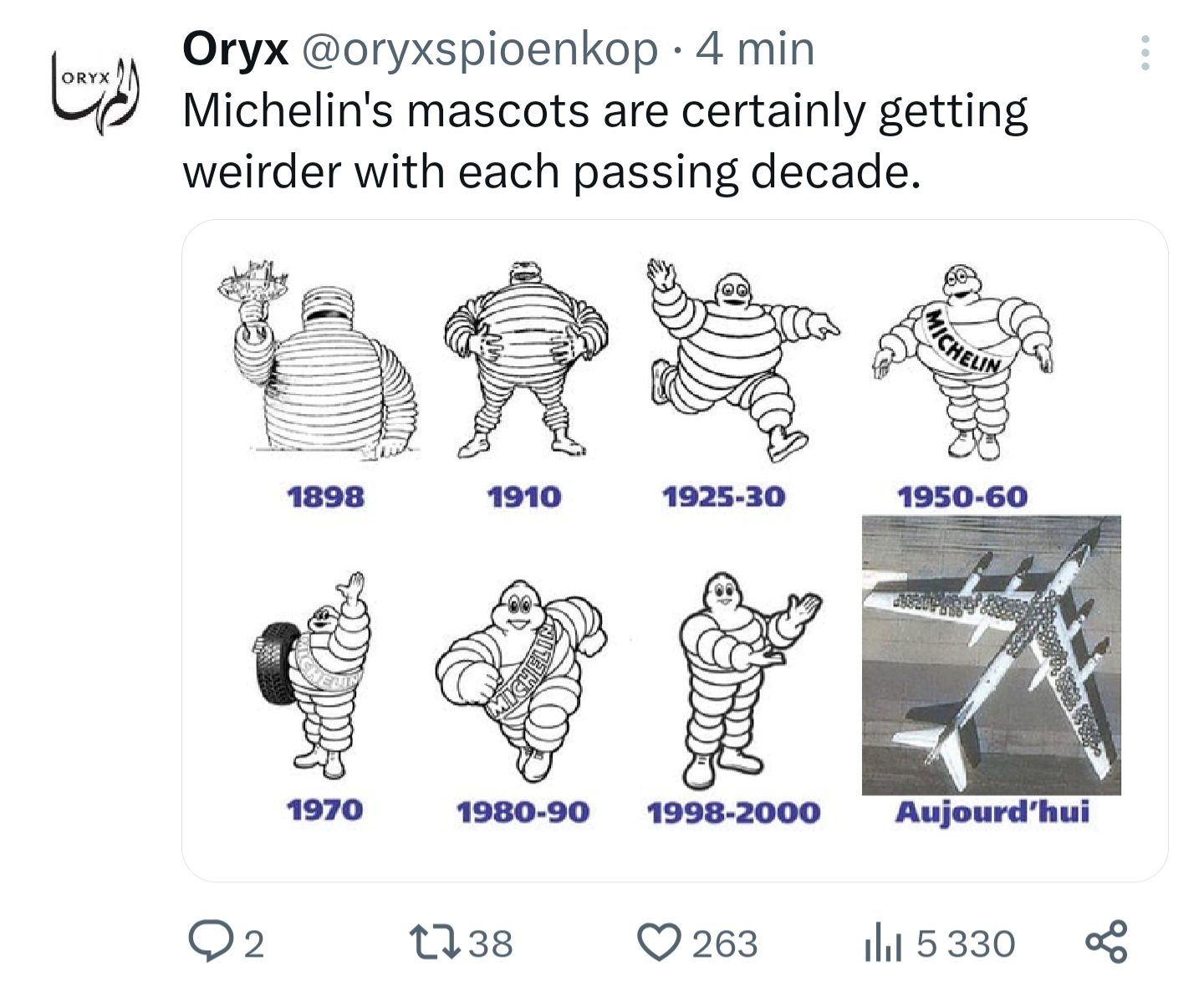Click the view count of 5 330
Image resolution: width=1204 pixels, height=991 pixels.
click(965, 944)
